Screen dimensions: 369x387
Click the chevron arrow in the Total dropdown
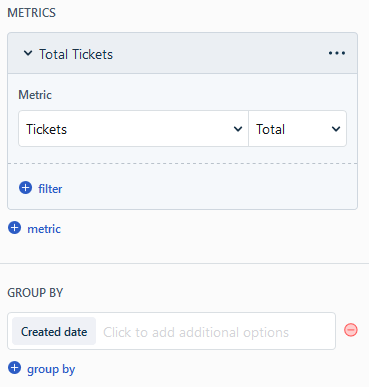click(x=336, y=129)
